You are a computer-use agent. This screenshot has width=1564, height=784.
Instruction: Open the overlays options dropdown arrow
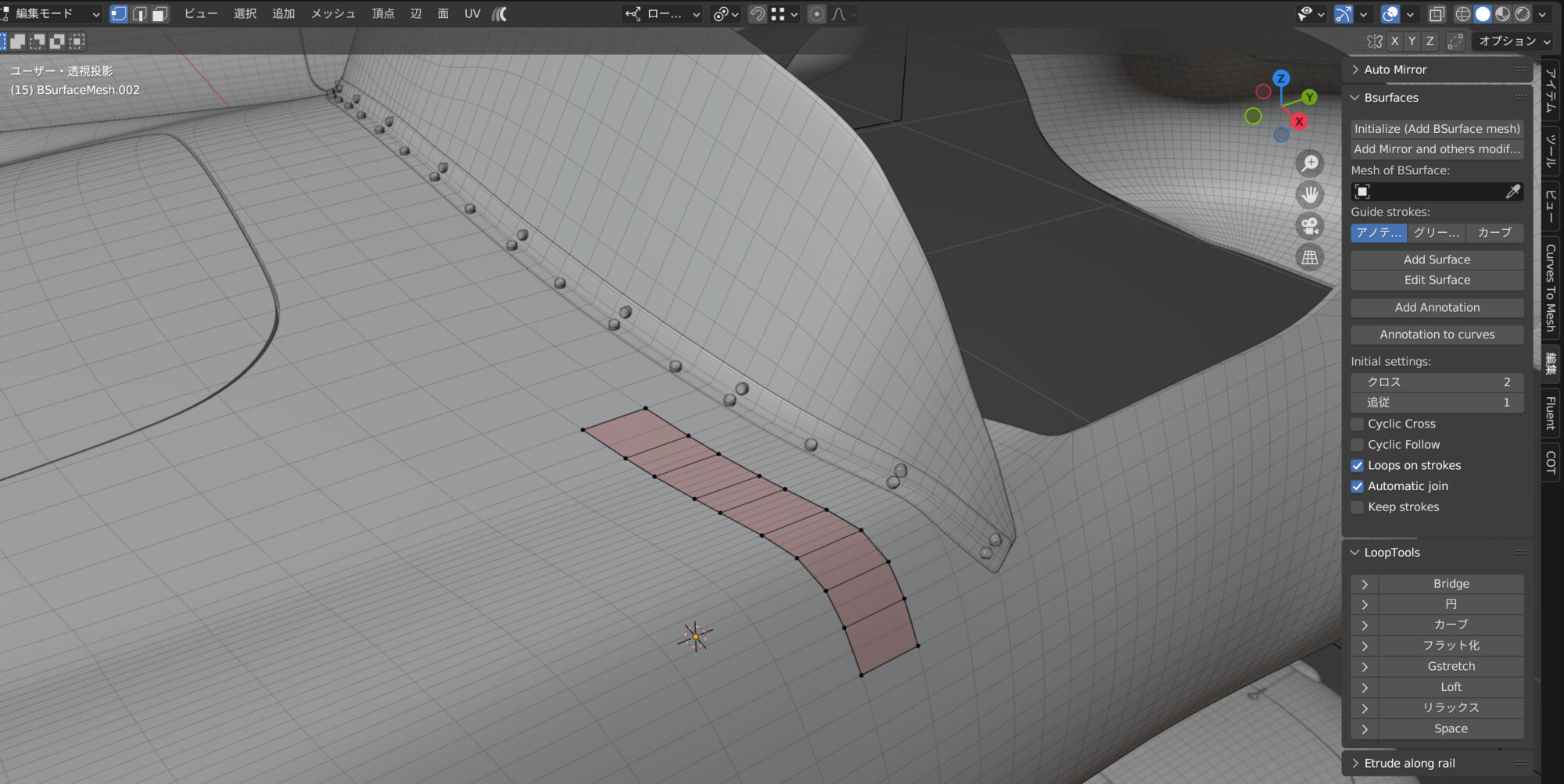point(1410,14)
